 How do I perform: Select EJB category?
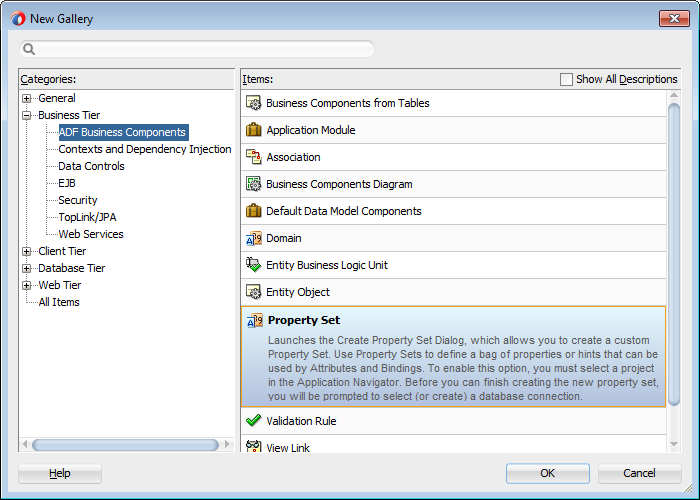point(67,183)
